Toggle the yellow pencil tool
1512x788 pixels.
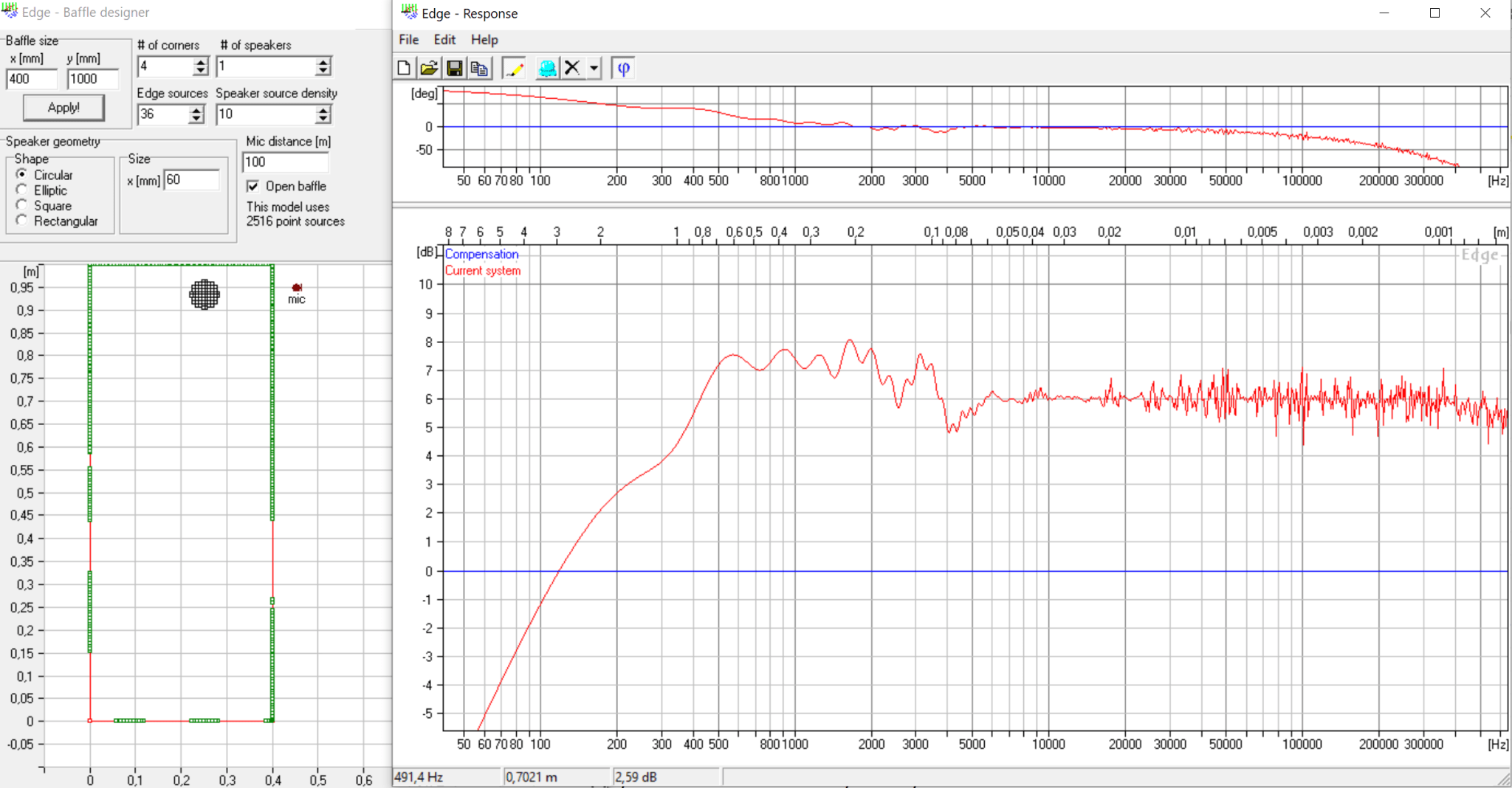pyautogui.click(x=514, y=69)
